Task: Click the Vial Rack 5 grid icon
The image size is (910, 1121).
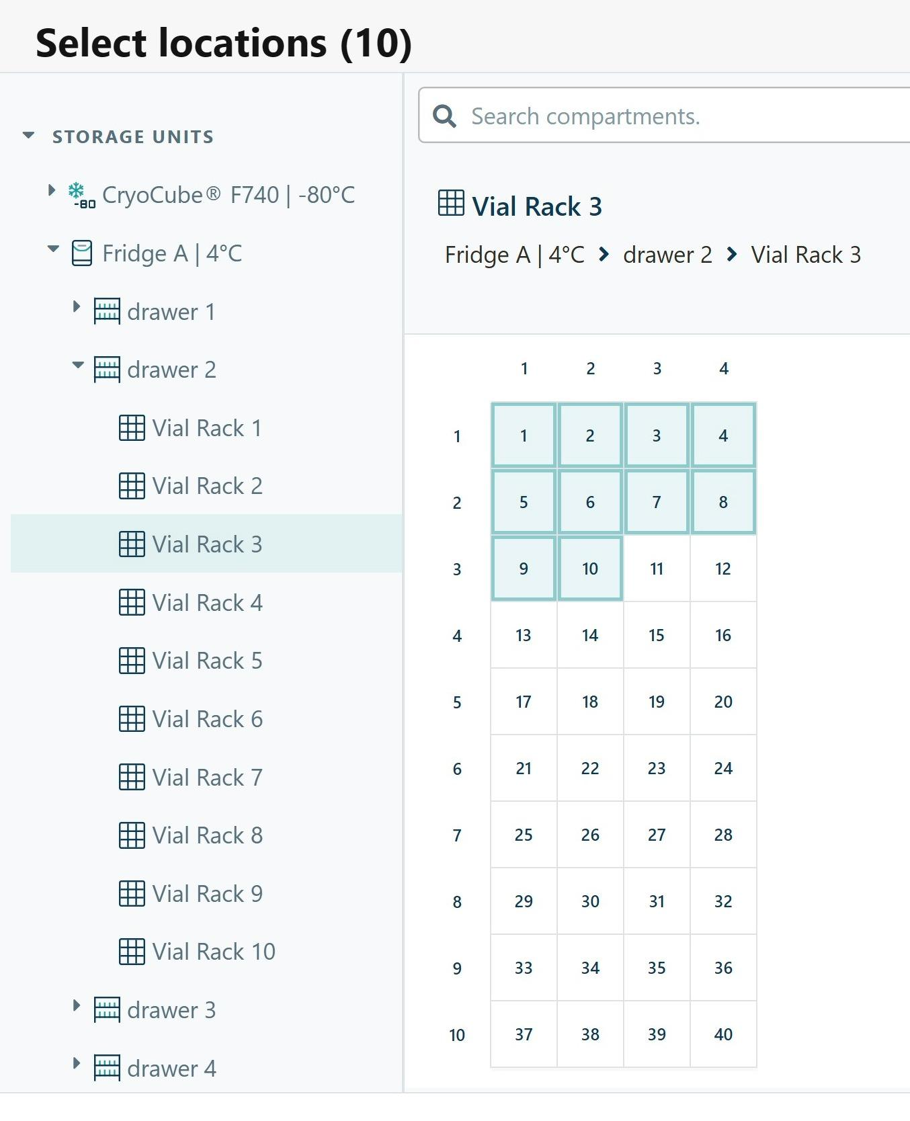Action: tap(132, 661)
